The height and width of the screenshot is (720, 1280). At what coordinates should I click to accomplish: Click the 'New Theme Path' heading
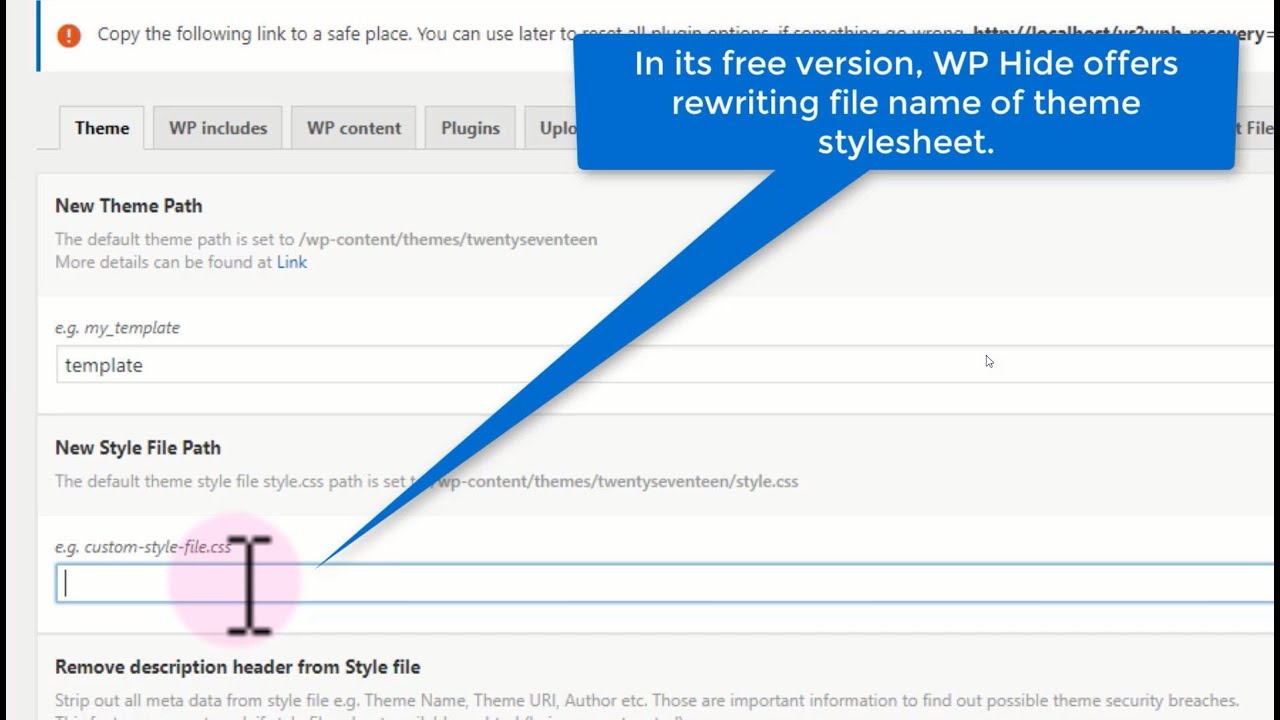(x=129, y=206)
